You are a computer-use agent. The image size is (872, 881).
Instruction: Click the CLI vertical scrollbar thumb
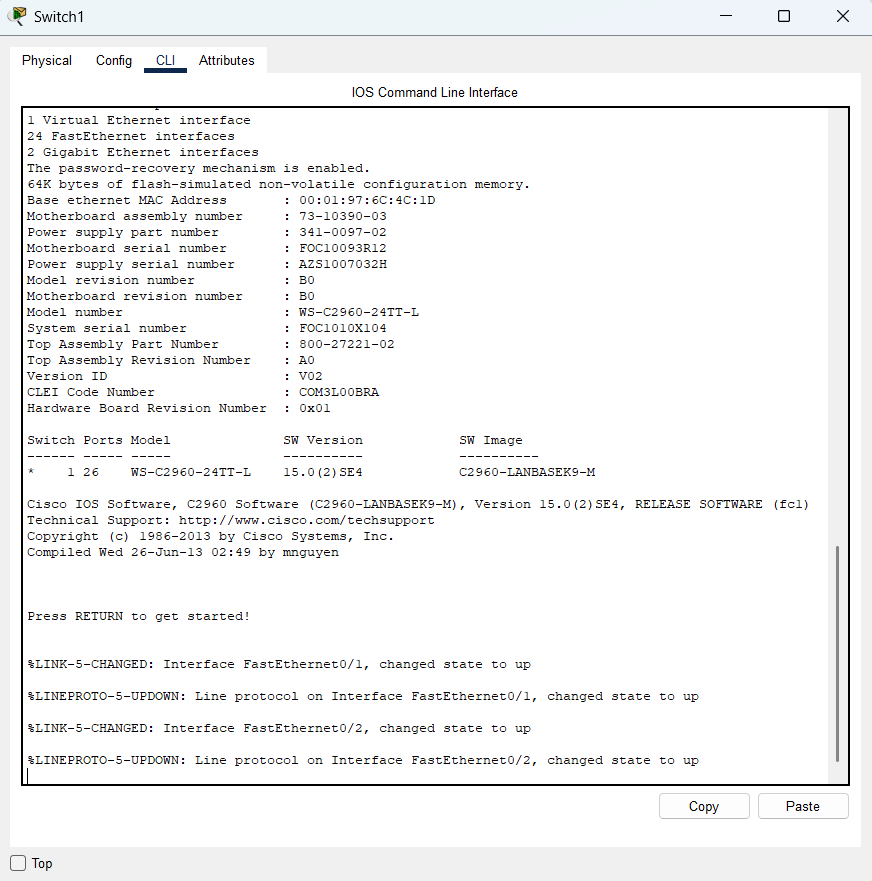tap(838, 654)
